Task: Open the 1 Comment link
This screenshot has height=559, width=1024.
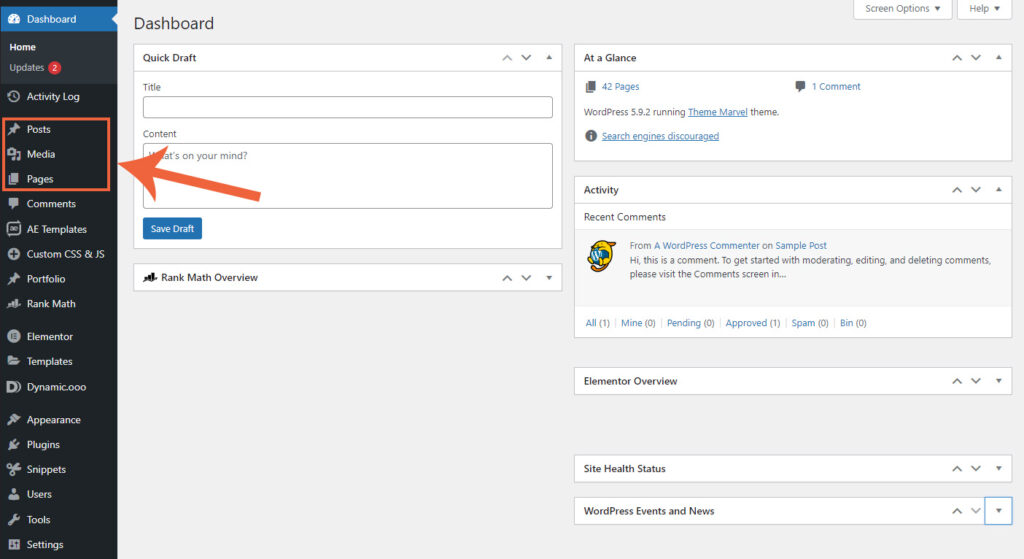Action: (836, 86)
